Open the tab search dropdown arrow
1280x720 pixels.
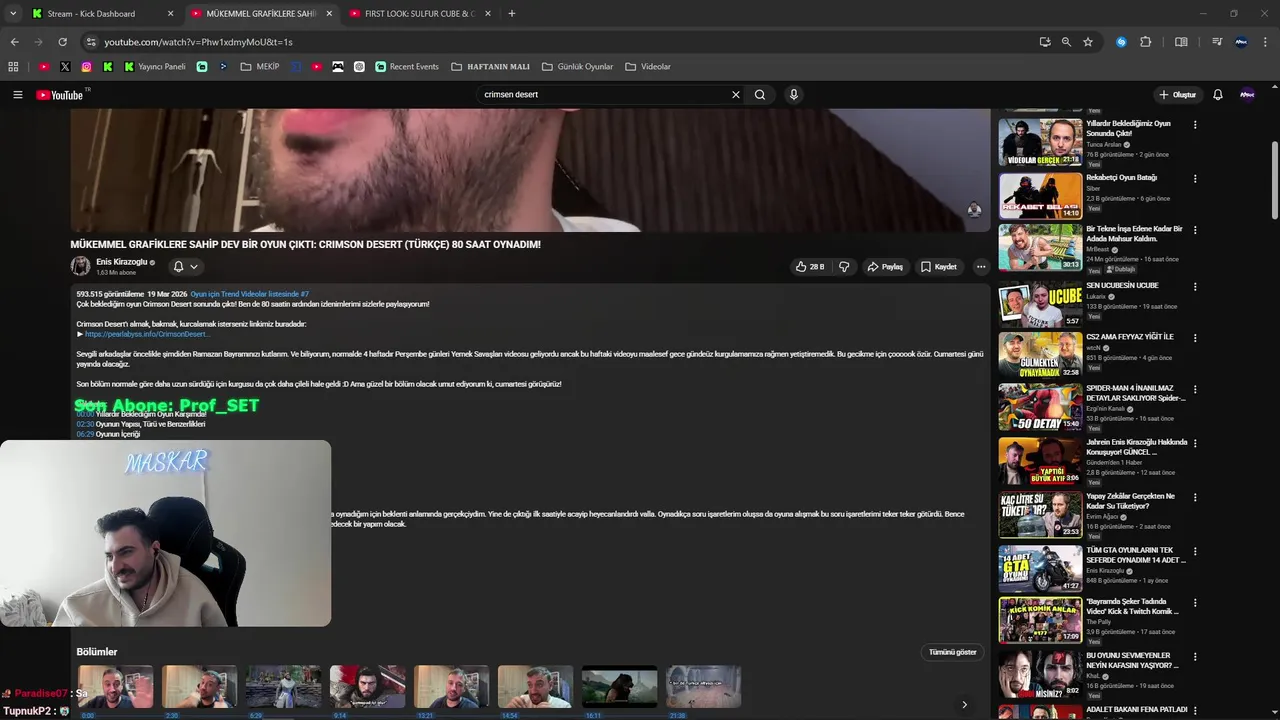pyautogui.click(x=13, y=14)
